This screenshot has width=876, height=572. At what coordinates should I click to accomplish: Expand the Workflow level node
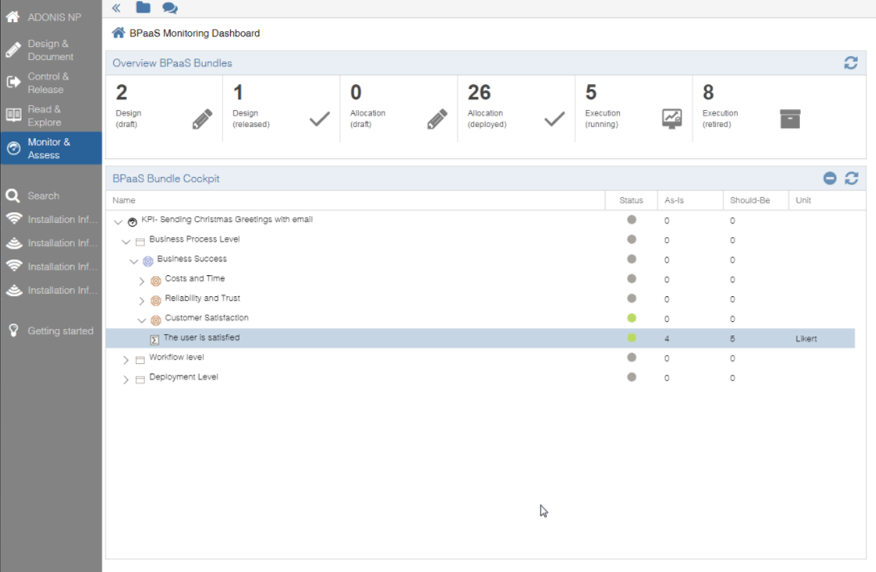(126, 359)
